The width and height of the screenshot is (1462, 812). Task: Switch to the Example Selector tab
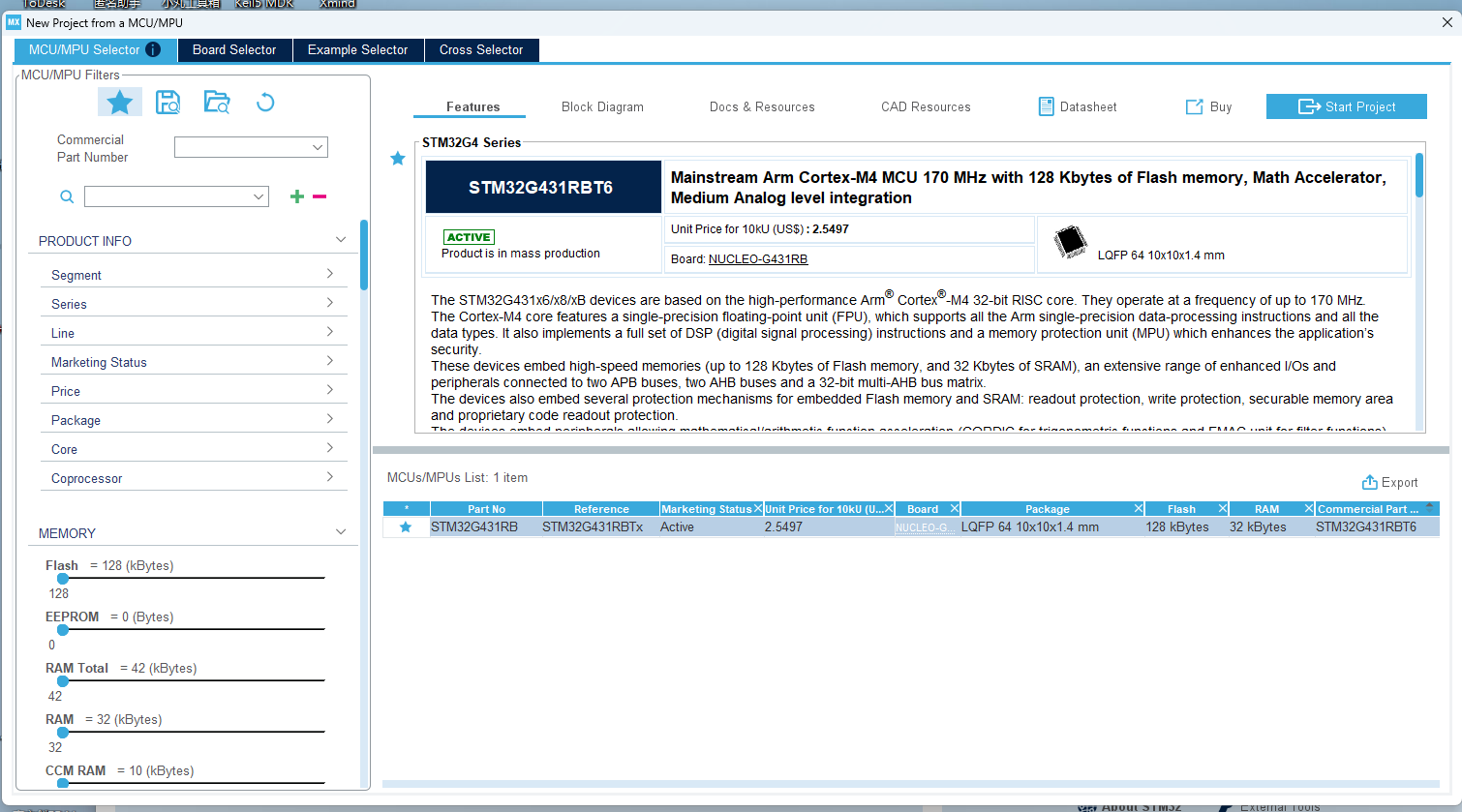tap(357, 49)
